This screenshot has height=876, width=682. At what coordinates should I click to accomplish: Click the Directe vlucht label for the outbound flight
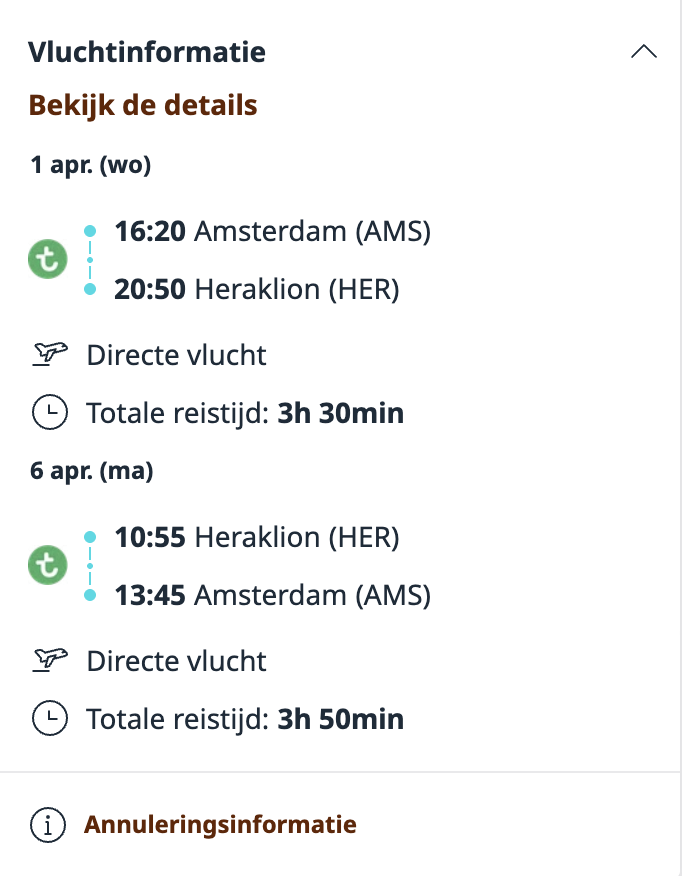[x=176, y=354]
